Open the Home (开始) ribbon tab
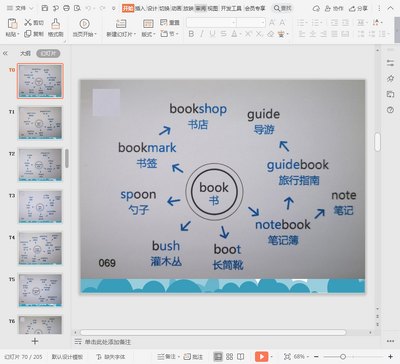The width and height of the screenshot is (400, 364). point(128,8)
